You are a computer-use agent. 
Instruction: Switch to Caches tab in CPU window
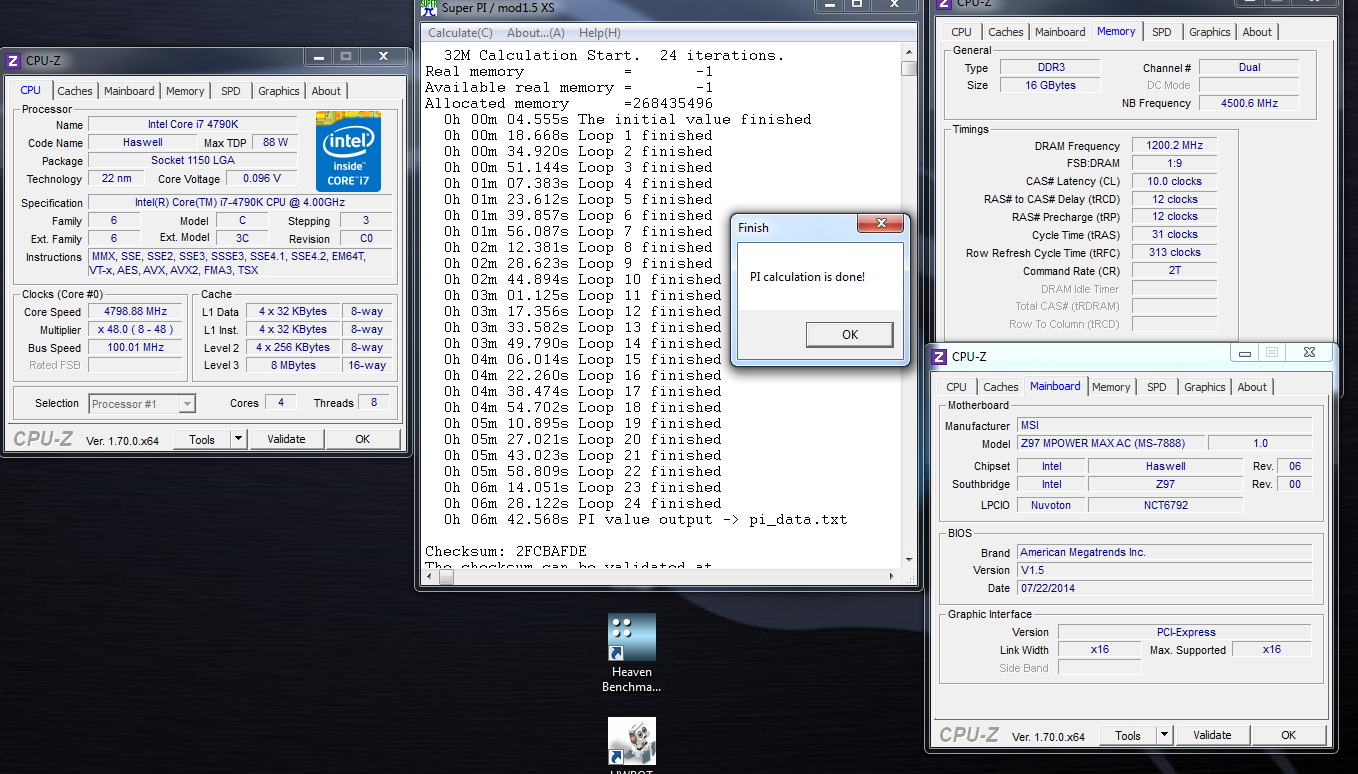(75, 91)
